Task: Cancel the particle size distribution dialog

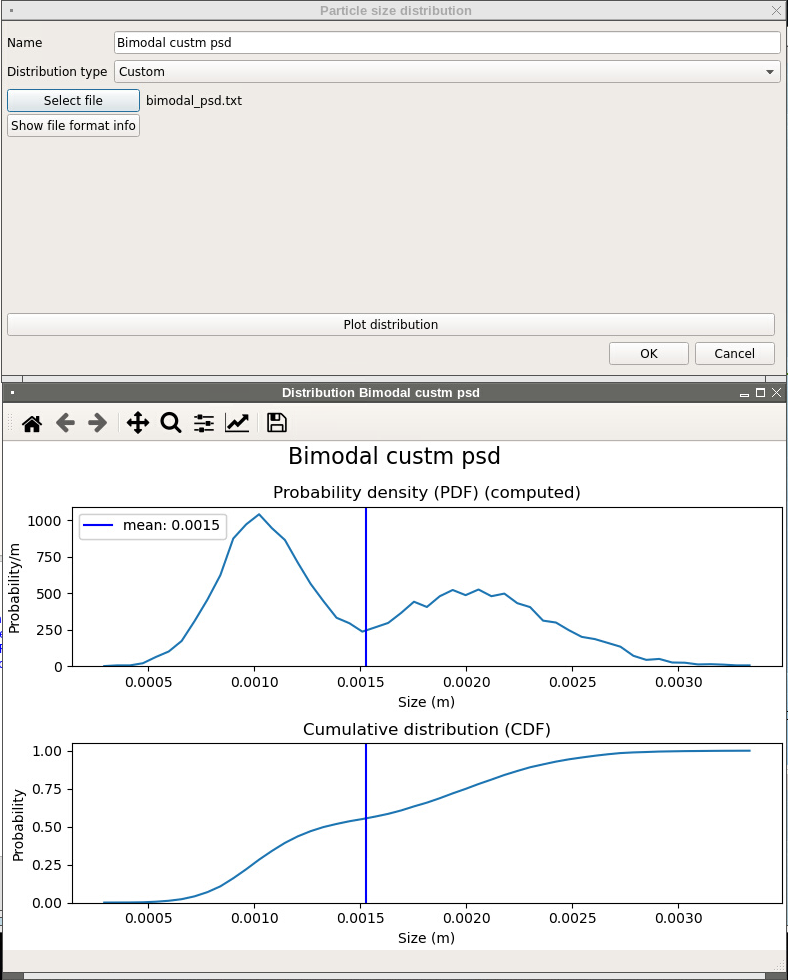Action: point(734,353)
